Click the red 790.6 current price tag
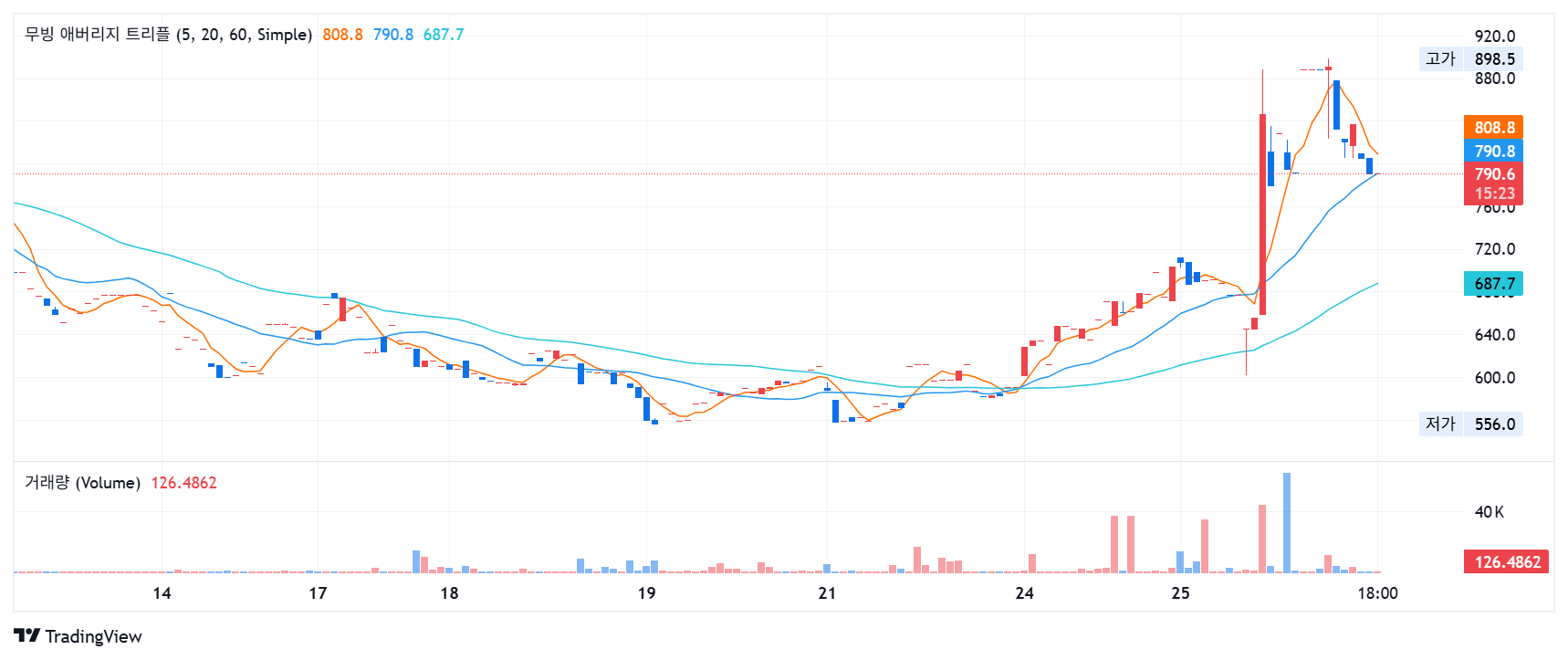This screenshot has width=1568, height=660. (1493, 183)
